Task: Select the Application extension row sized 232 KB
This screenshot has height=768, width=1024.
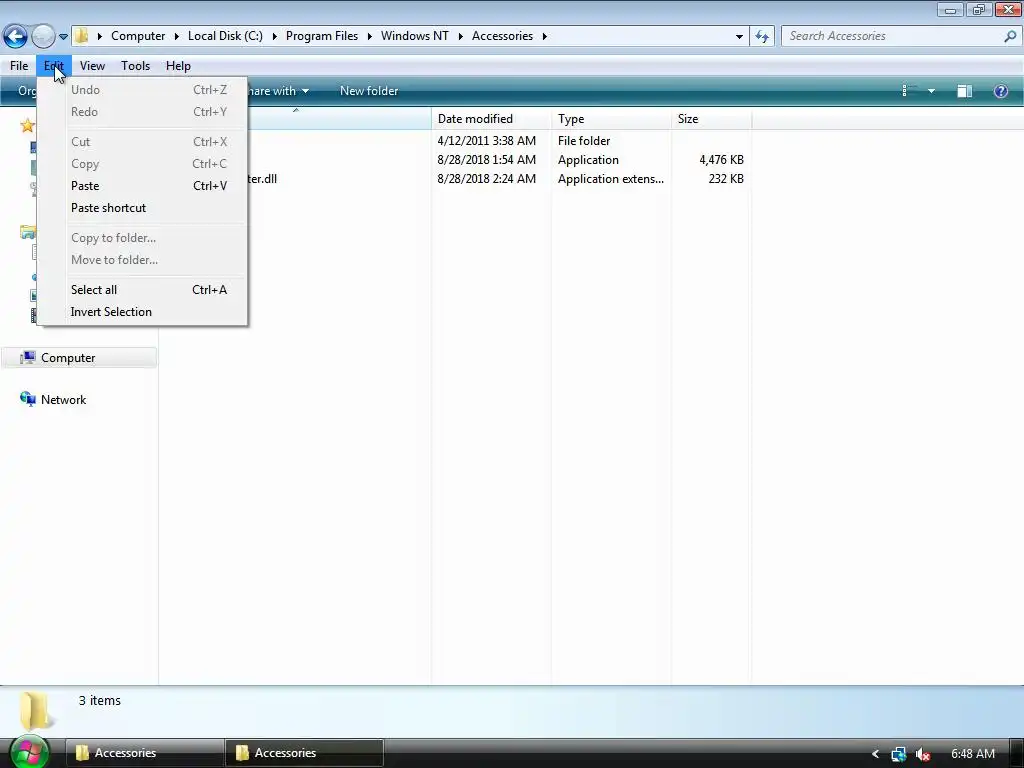Action: (x=500, y=179)
